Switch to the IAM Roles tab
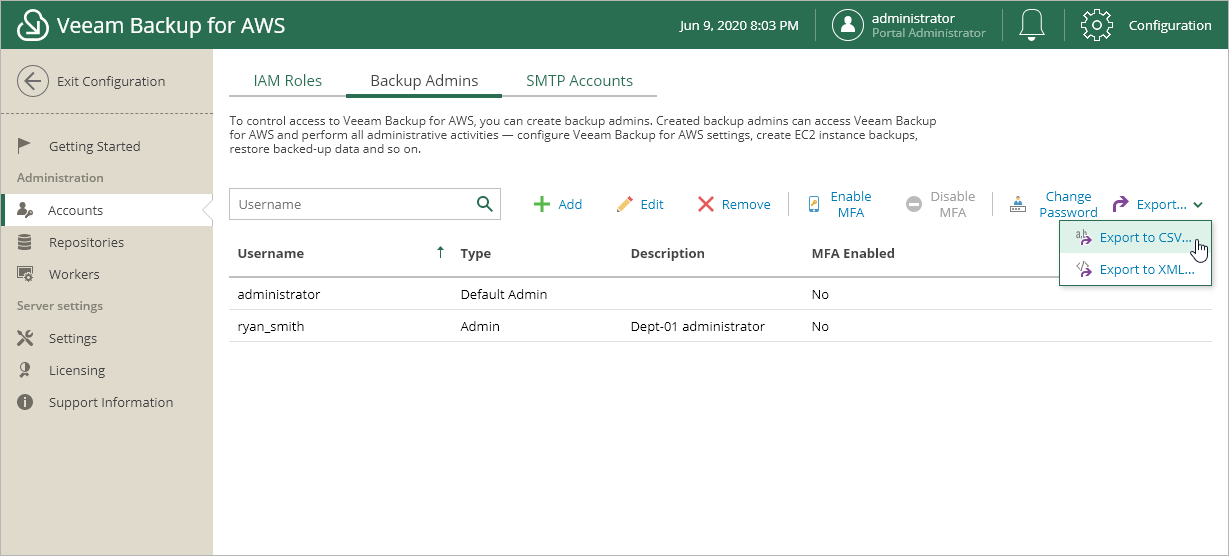 (x=288, y=81)
